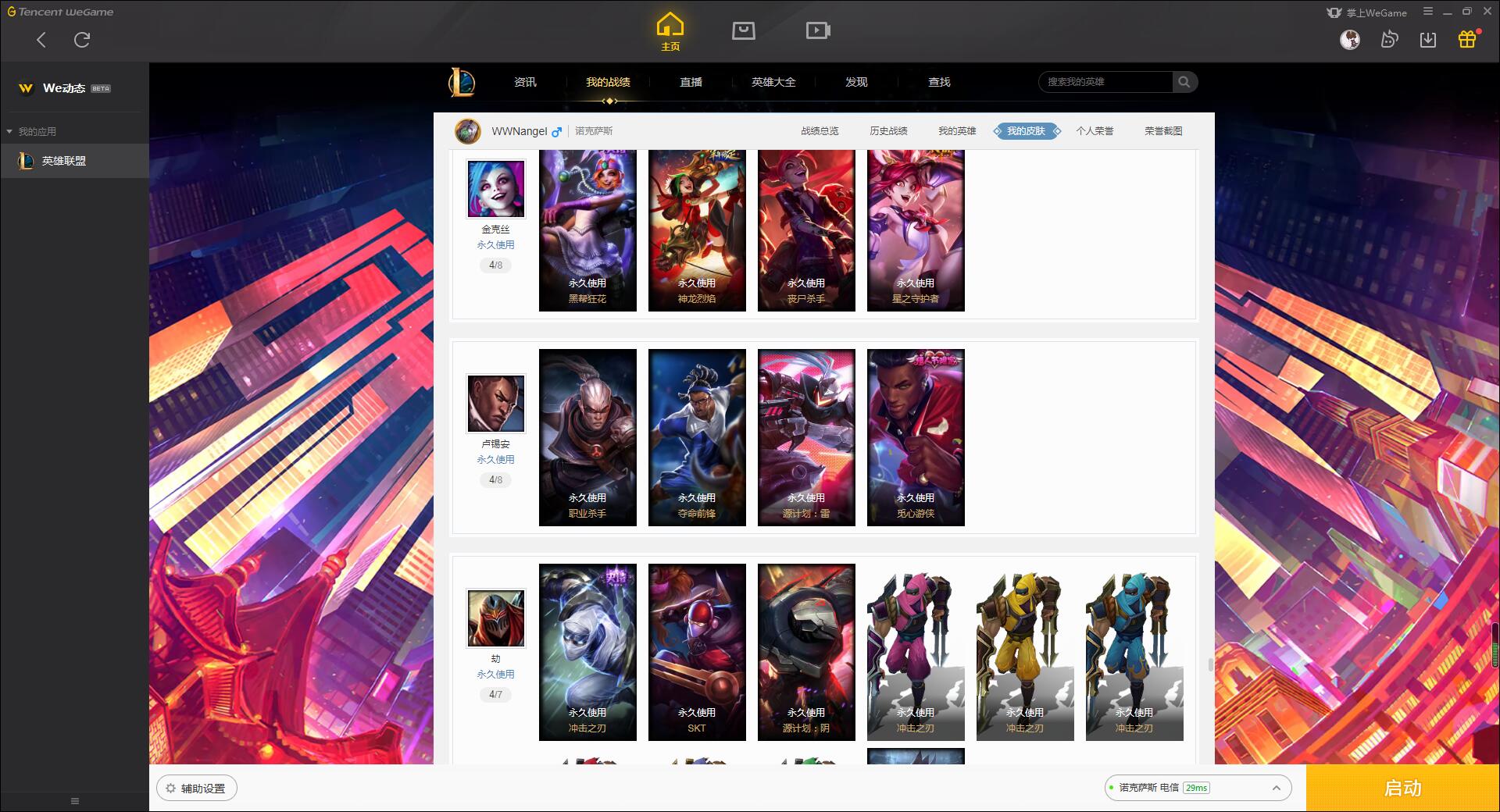This screenshot has width=1500, height=812.
Task: Open the 发现 tab
Action: click(856, 82)
